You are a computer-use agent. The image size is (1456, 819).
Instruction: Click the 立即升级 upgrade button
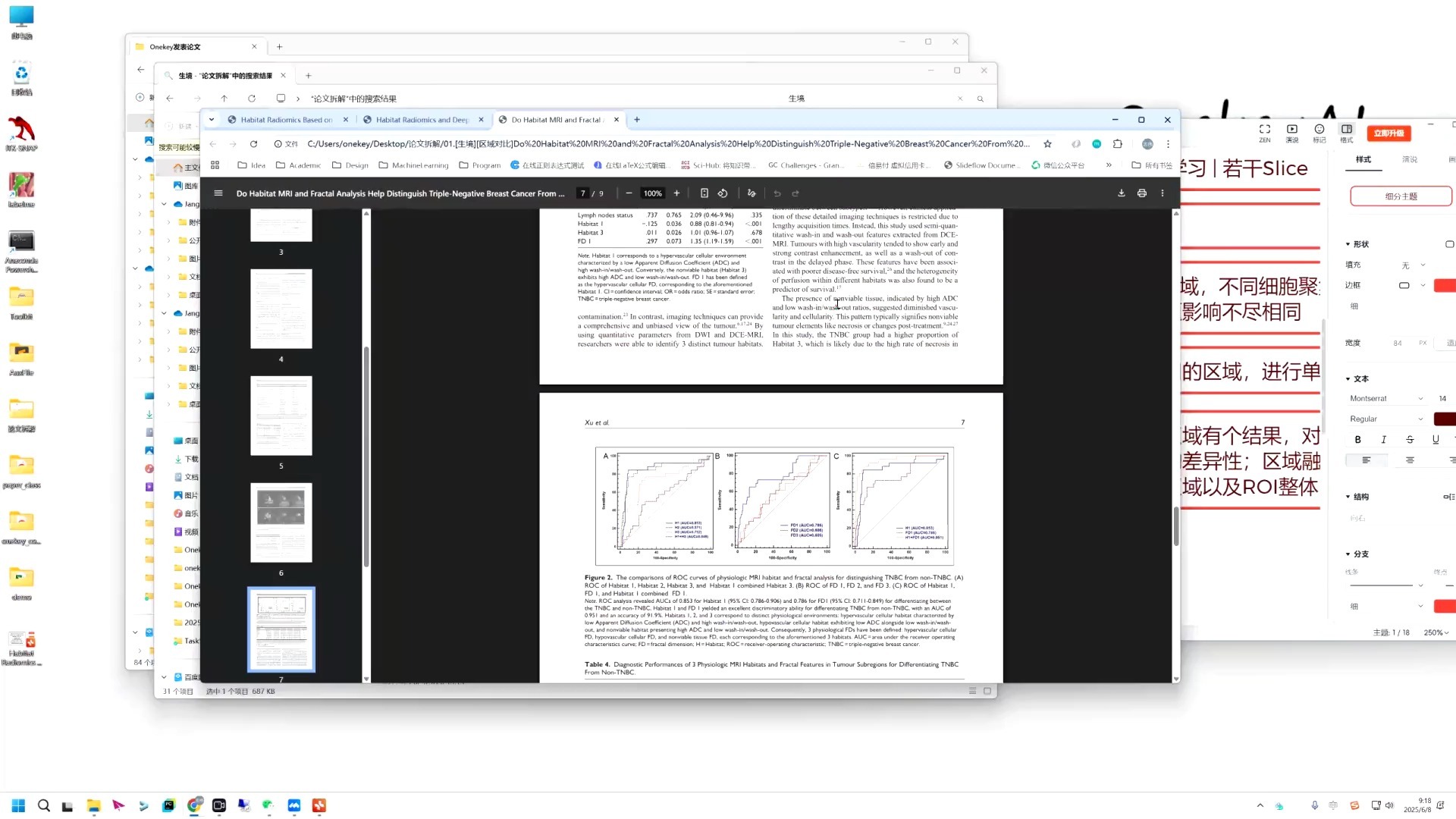pos(1389,133)
